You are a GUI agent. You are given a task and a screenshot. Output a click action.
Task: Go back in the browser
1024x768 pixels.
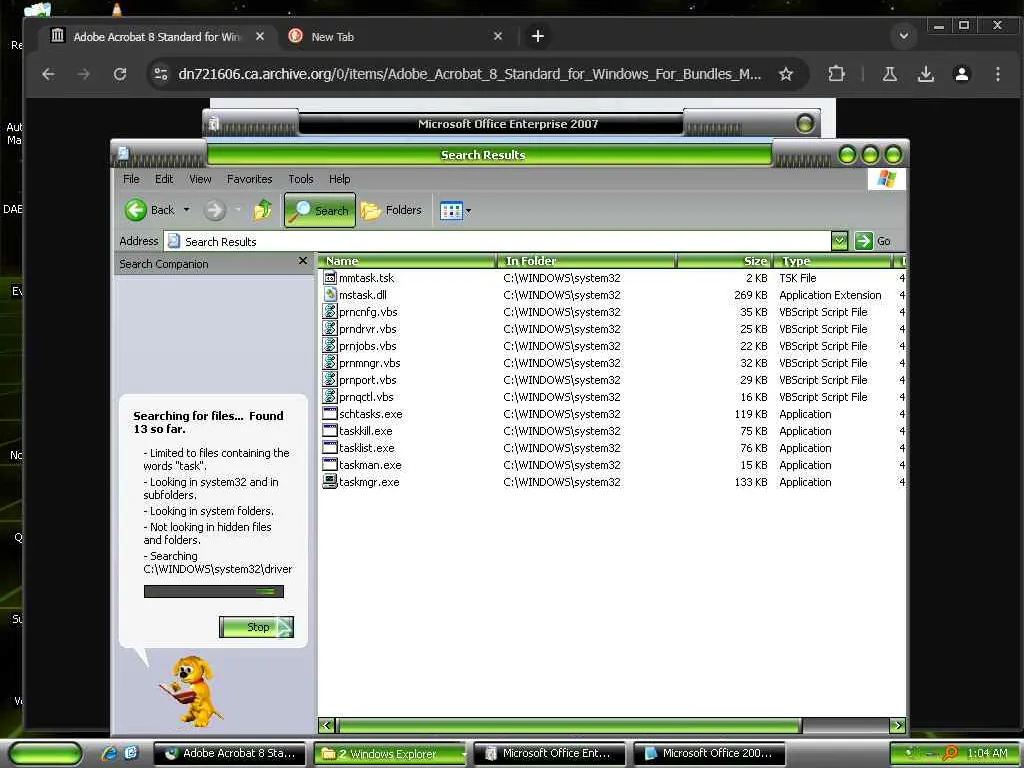48,74
